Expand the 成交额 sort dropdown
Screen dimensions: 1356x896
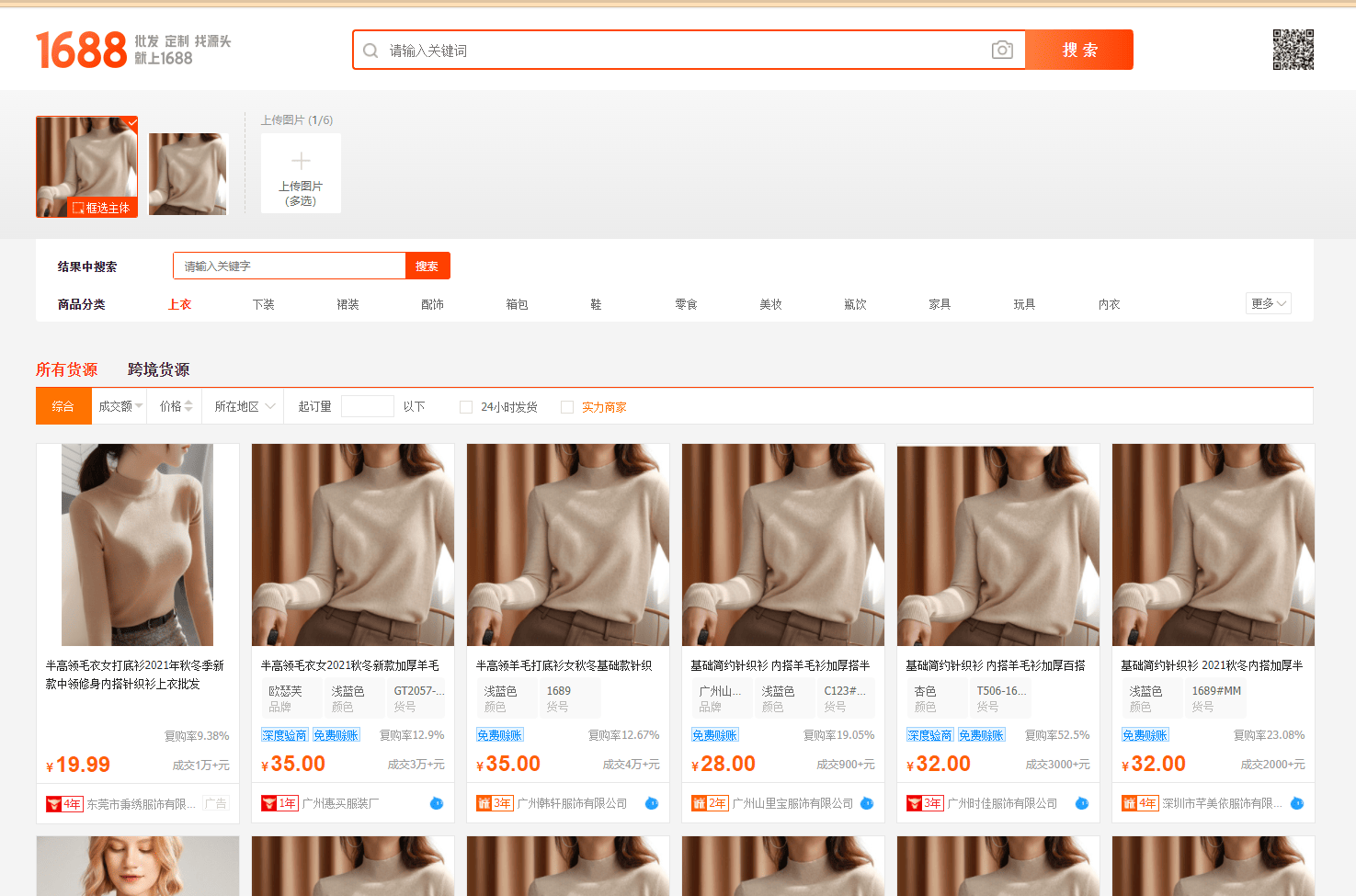coord(119,405)
